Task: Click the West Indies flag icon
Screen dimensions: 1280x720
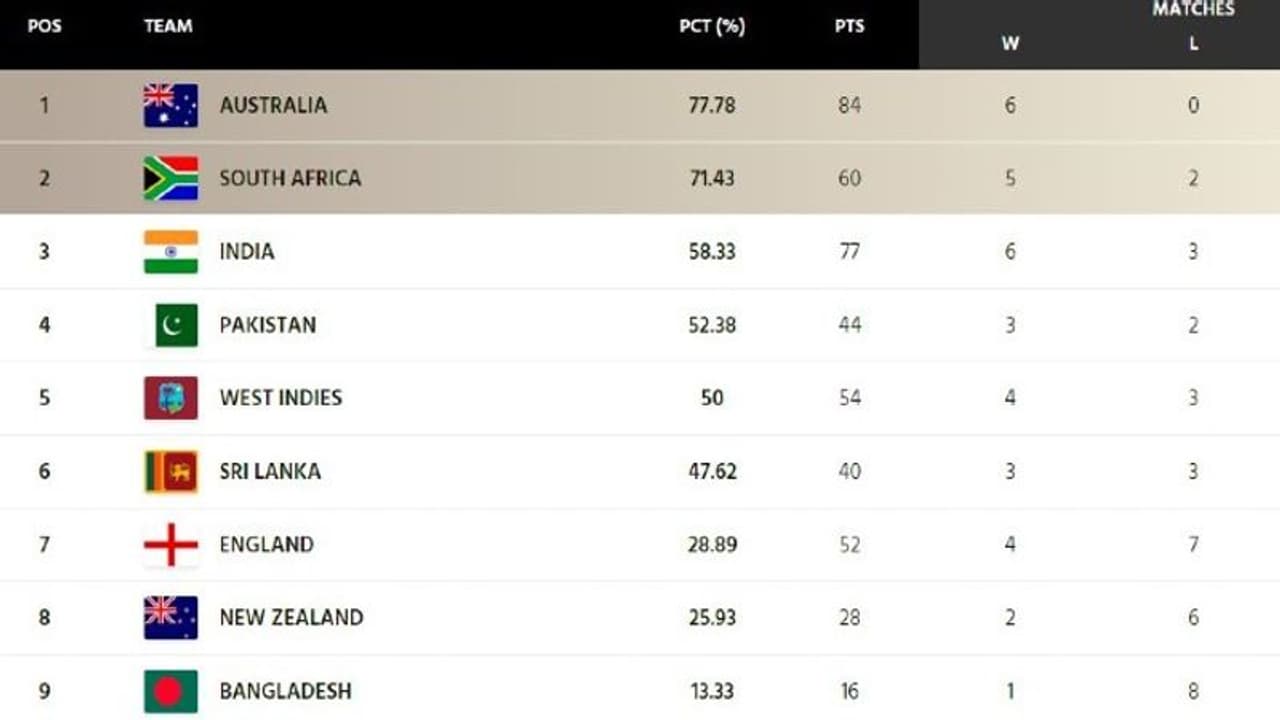Action: (x=170, y=398)
